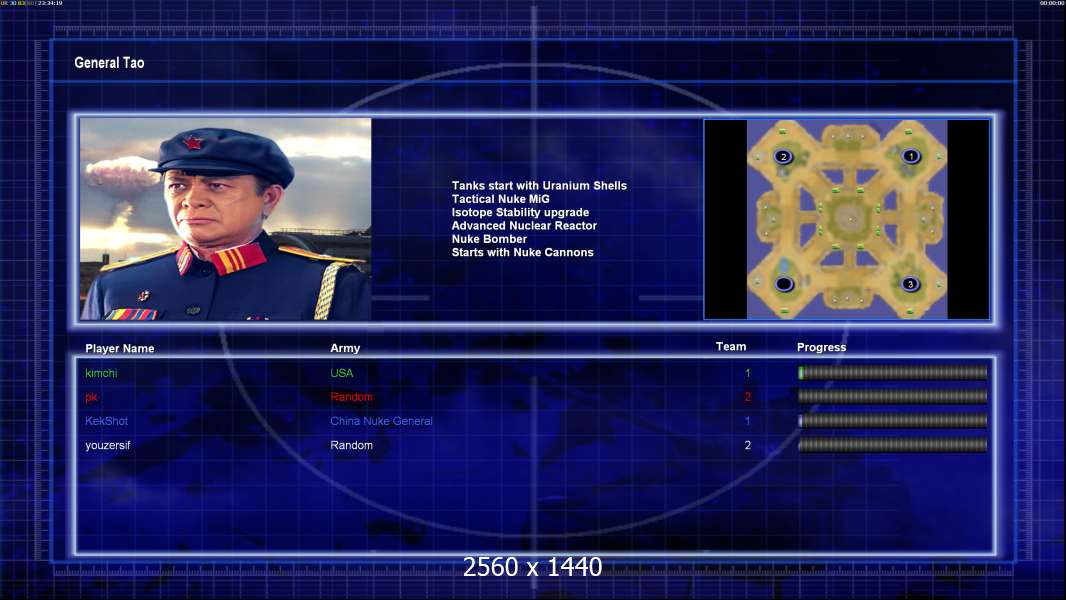Viewport: 1066px width, 600px height.
Task: Click youzersif's loading progress bar
Action: [x=893, y=445]
